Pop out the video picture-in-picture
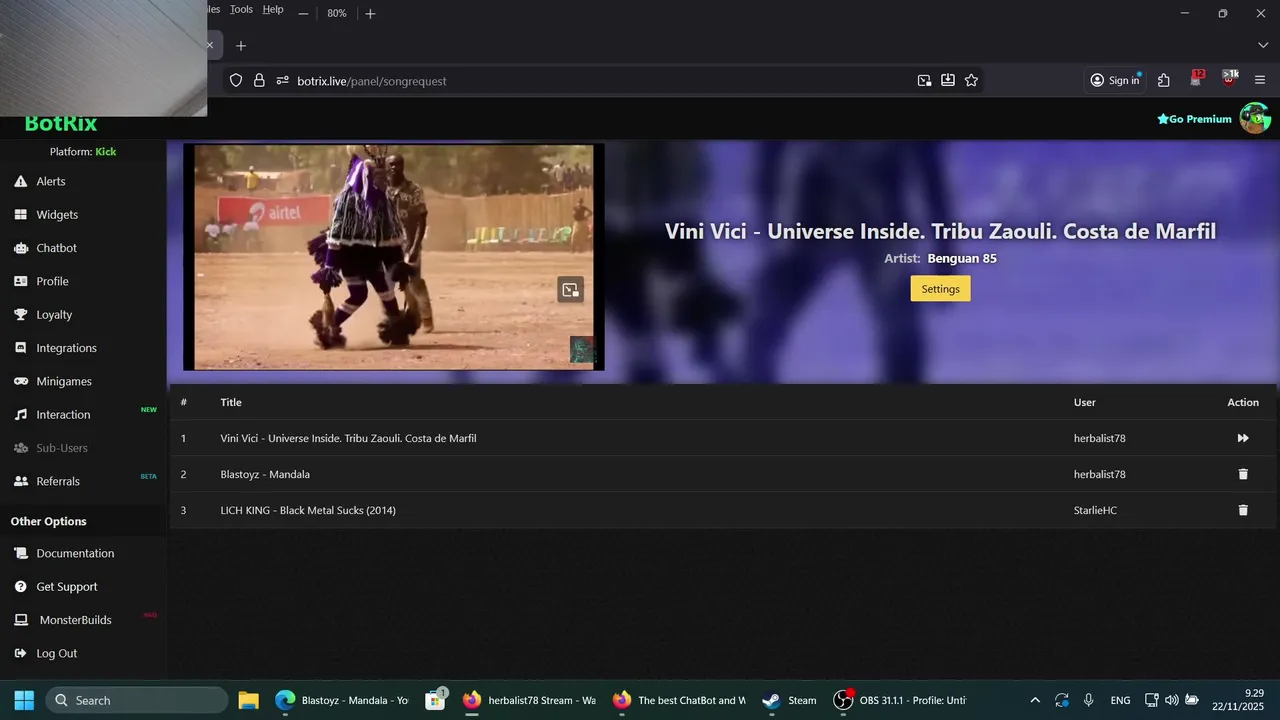The width and height of the screenshot is (1280, 720). click(570, 290)
